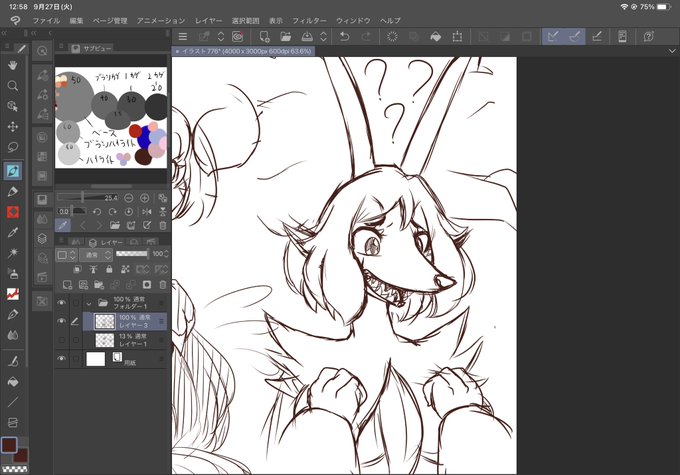The height and width of the screenshot is (475, 680).
Task: Click the Redo arrow in command bar
Action: [x=366, y=37]
